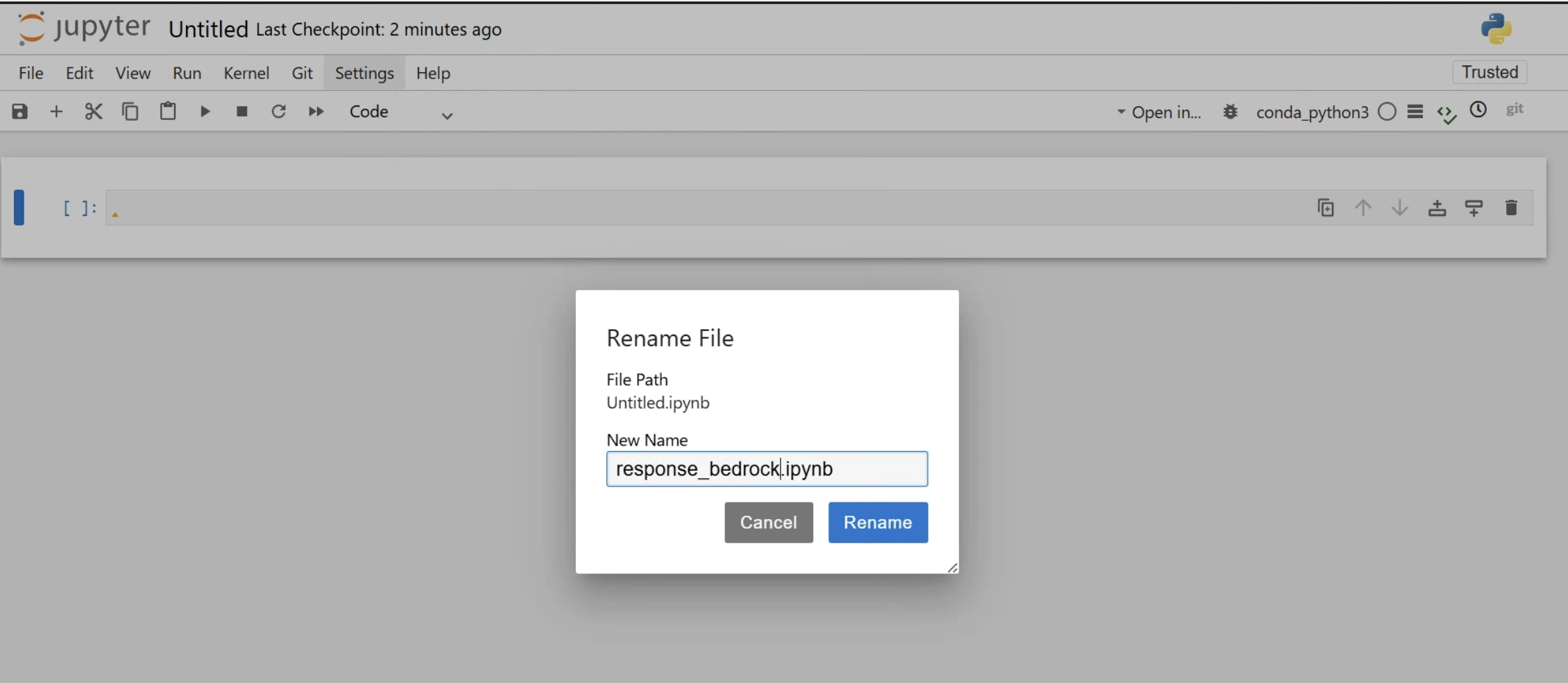Click the code check icon in toolbar
Viewport: 1568px width, 683px height.
pos(1447,114)
